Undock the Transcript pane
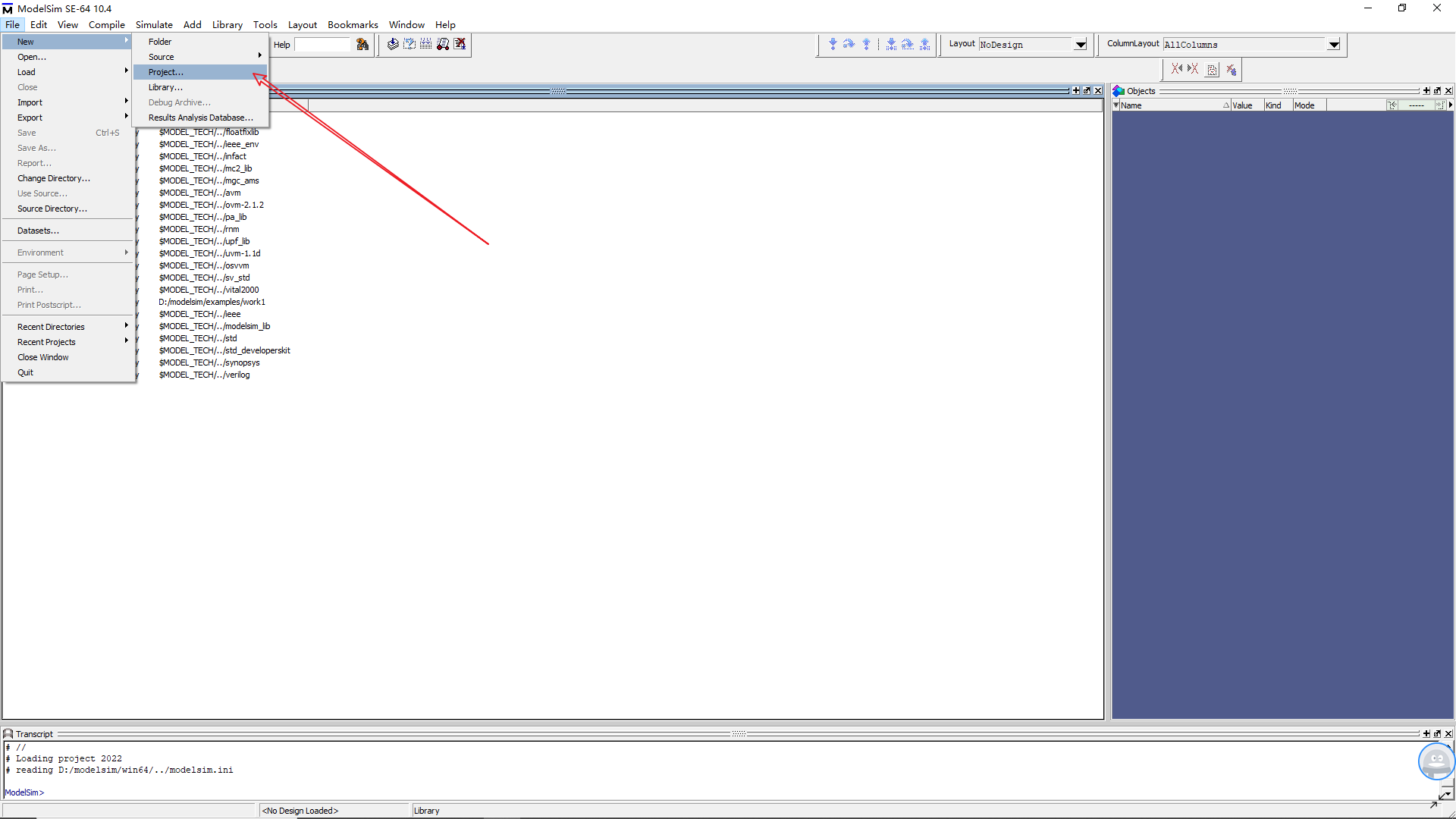 coord(1437,734)
